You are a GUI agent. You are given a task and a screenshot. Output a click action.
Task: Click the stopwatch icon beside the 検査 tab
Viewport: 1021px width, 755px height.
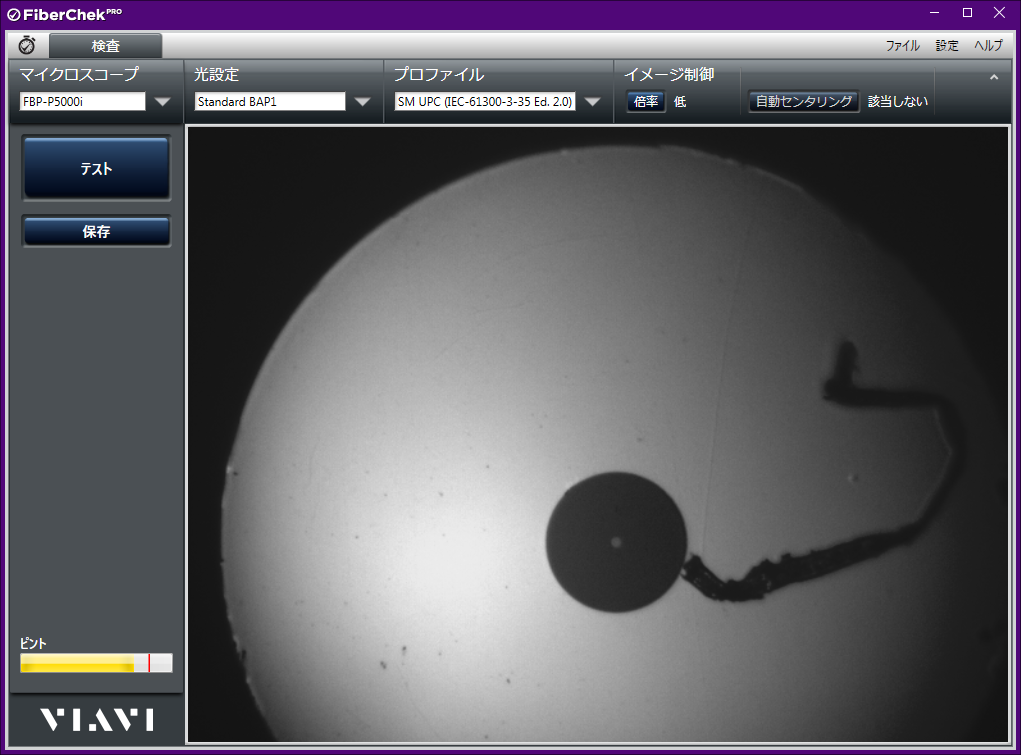27,45
